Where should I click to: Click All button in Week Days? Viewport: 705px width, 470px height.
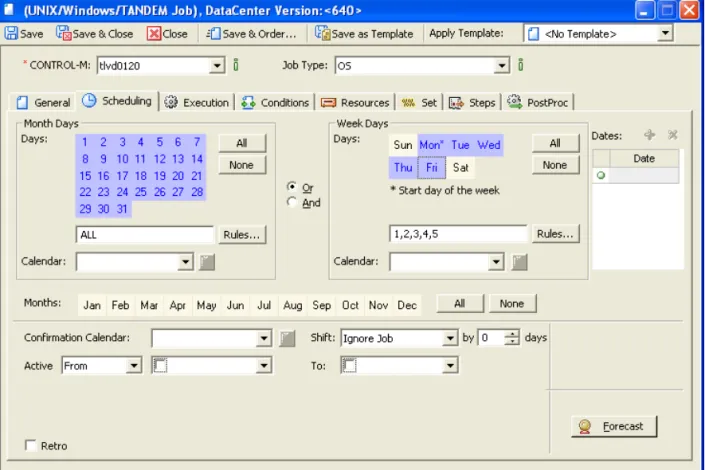[x=555, y=143]
